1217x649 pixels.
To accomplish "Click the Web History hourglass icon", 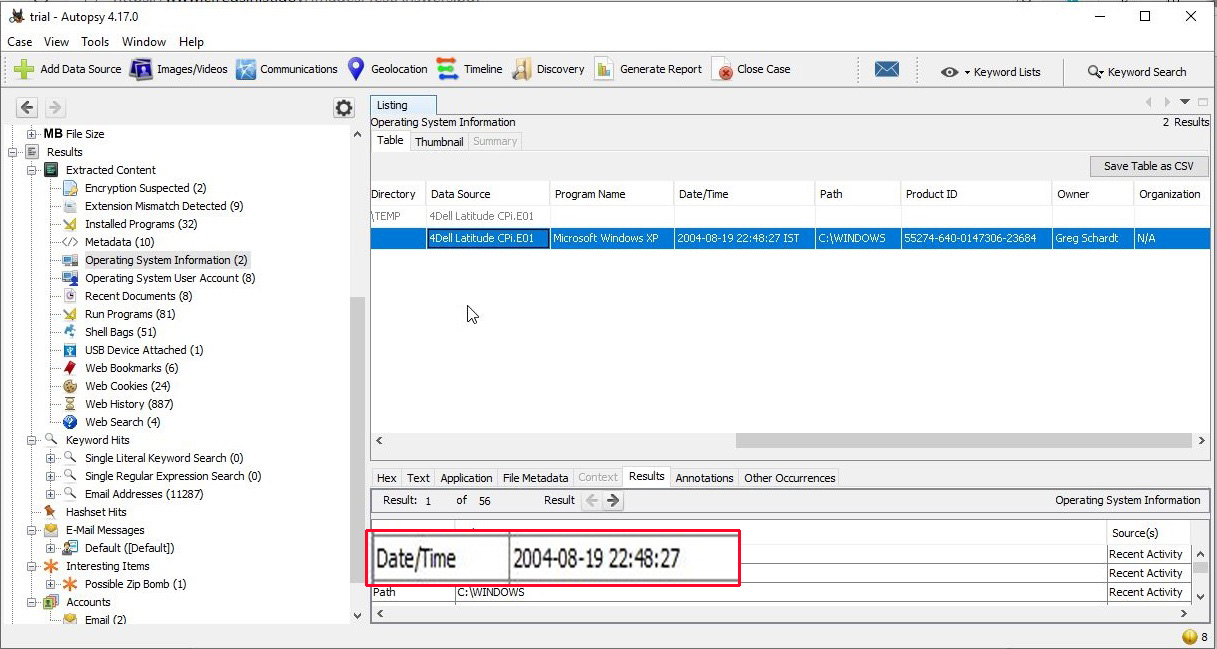I will 70,404.
